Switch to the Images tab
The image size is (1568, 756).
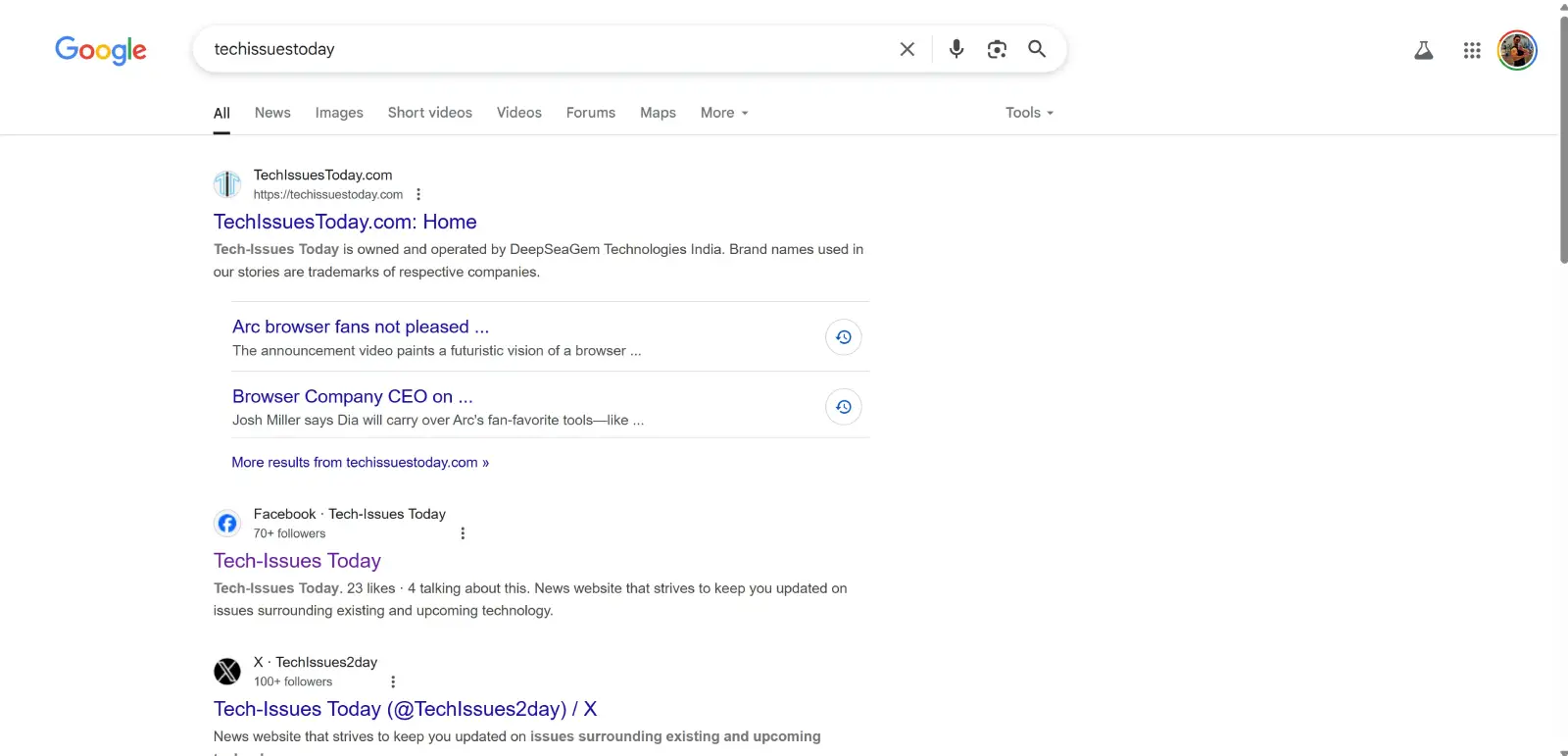click(x=339, y=113)
